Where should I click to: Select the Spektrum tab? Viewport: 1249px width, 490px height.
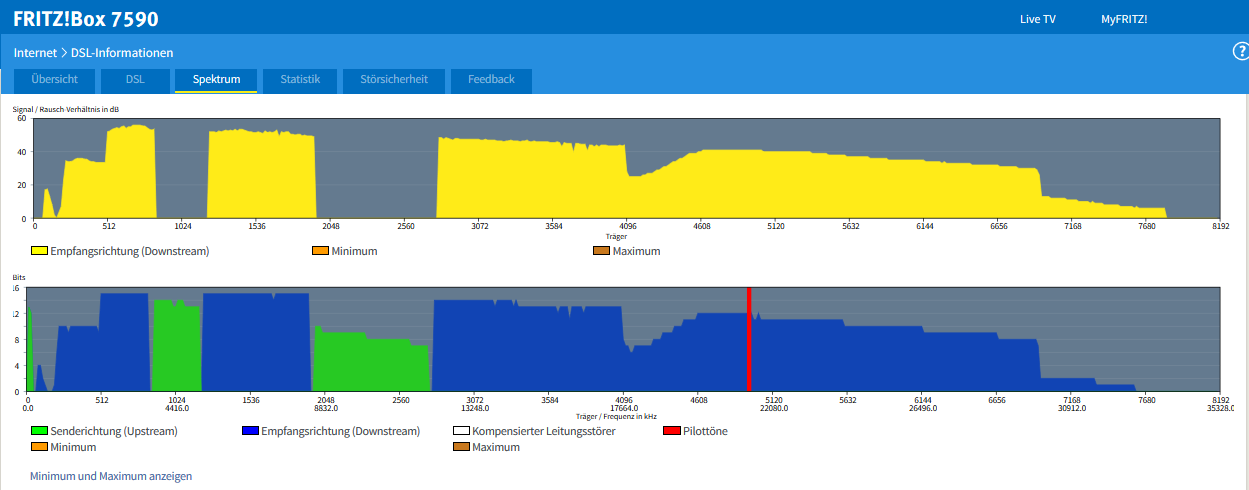(216, 80)
